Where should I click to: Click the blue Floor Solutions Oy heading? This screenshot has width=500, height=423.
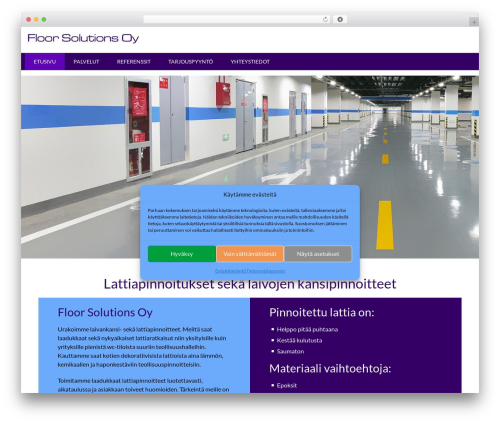(x=105, y=312)
